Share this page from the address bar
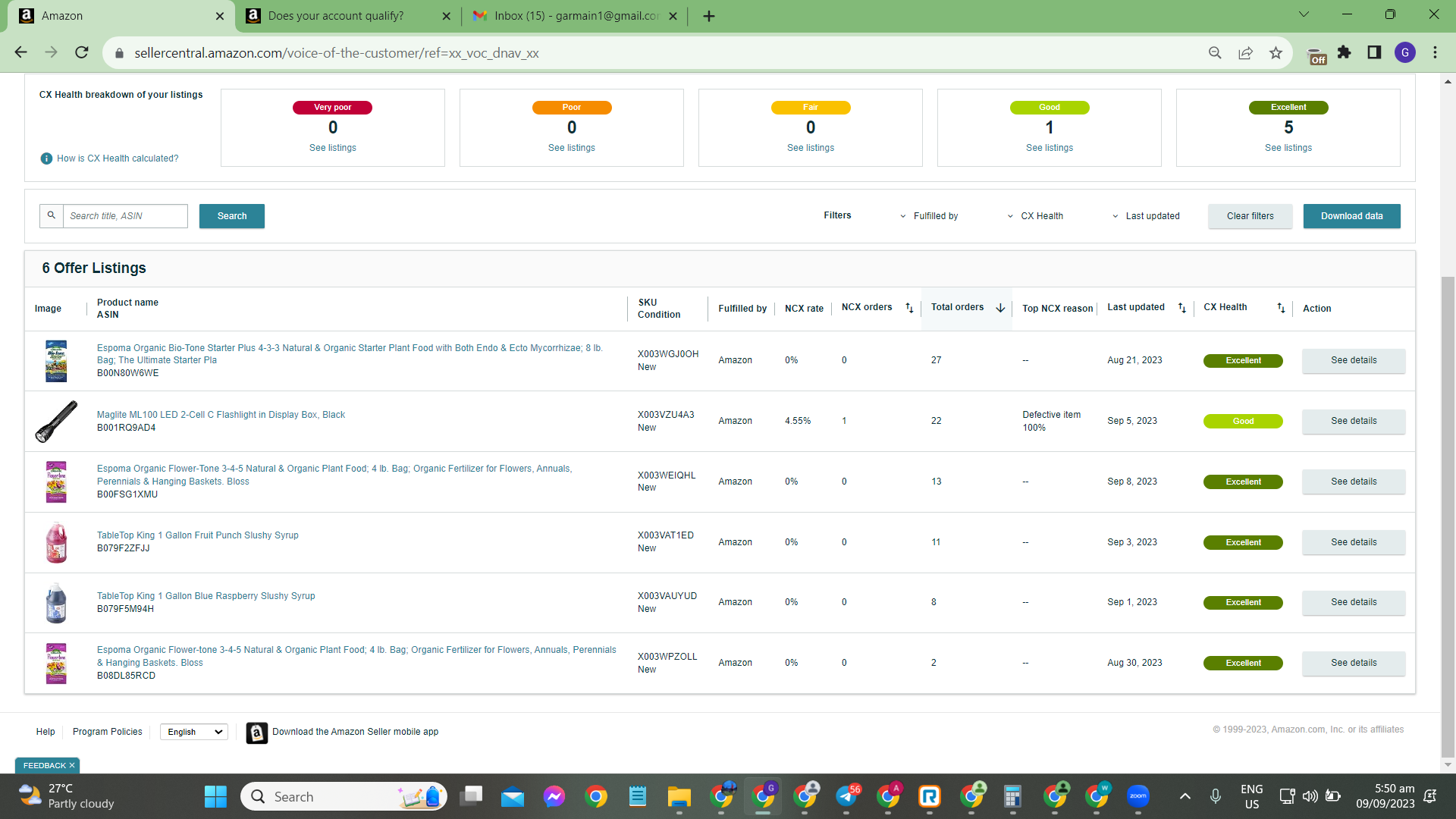1456x819 pixels. [1245, 52]
